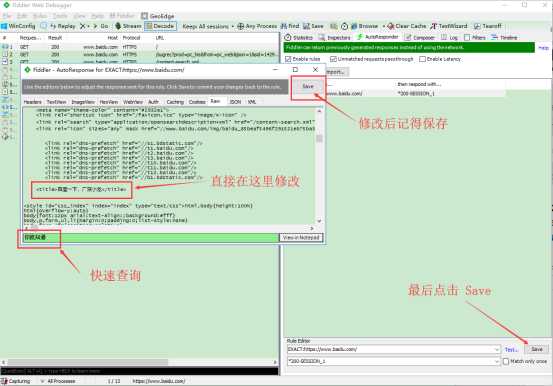Open TextView tab in AutoResponse editor
This screenshot has width=553, height=386.
coord(56,102)
